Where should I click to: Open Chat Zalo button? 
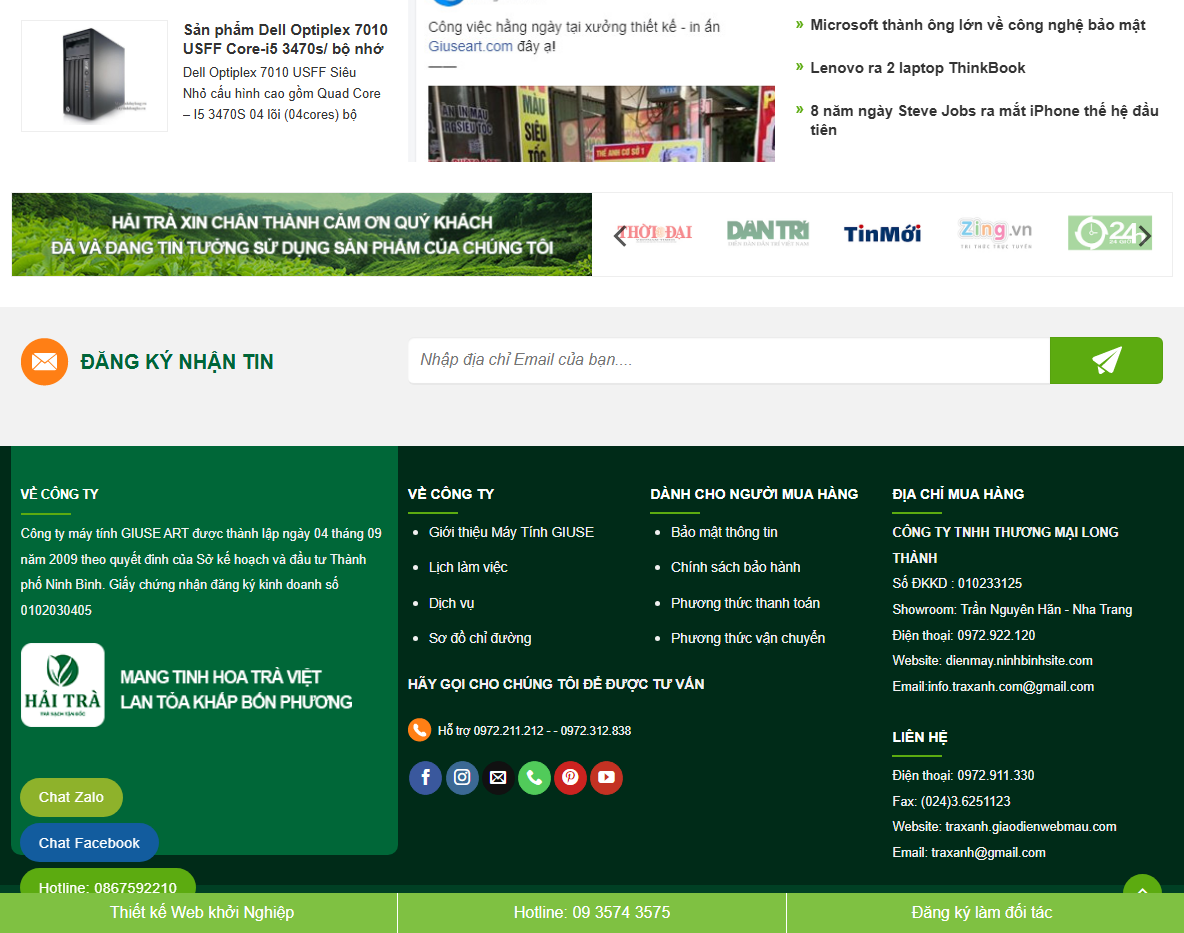point(71,797)
